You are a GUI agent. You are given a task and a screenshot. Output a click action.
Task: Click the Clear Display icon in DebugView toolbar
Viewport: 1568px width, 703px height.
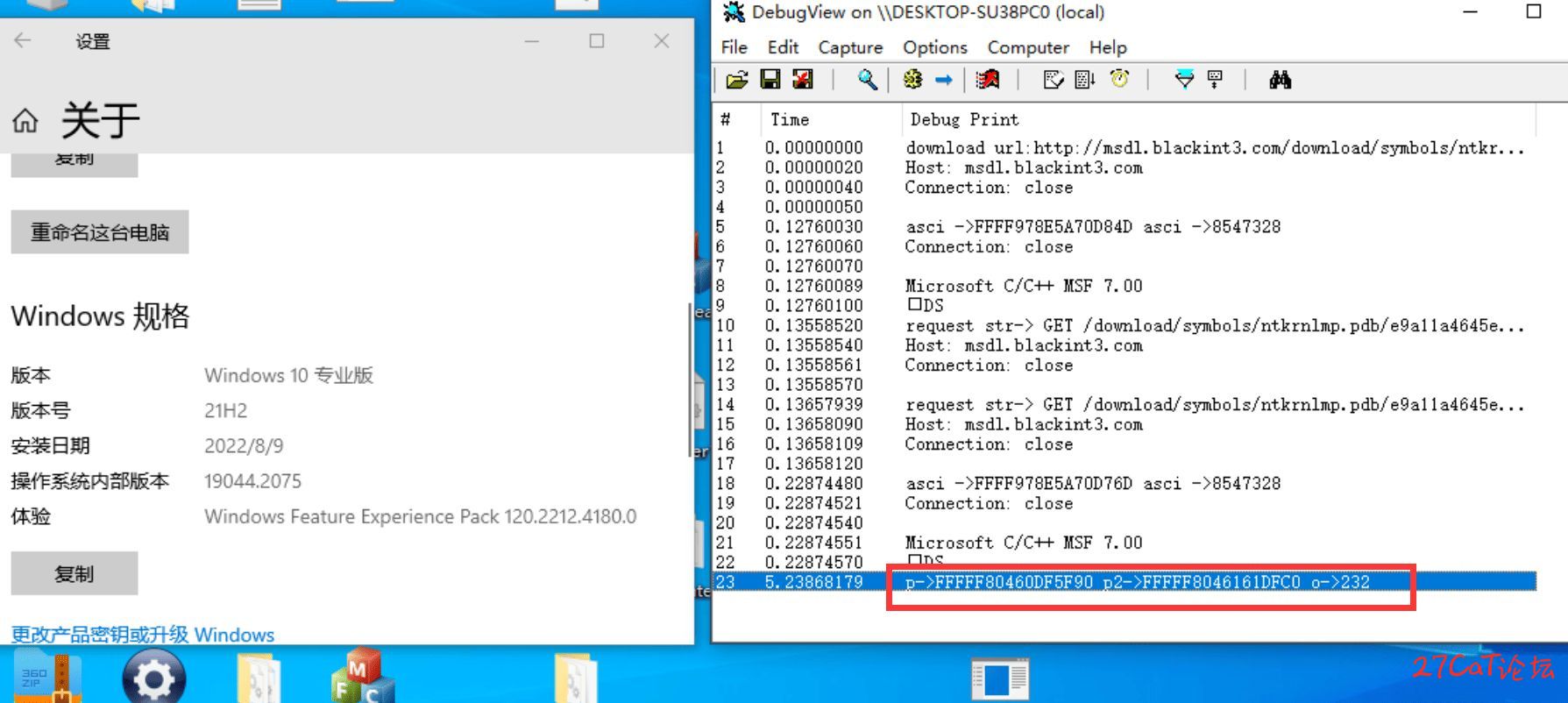(989, 80)
